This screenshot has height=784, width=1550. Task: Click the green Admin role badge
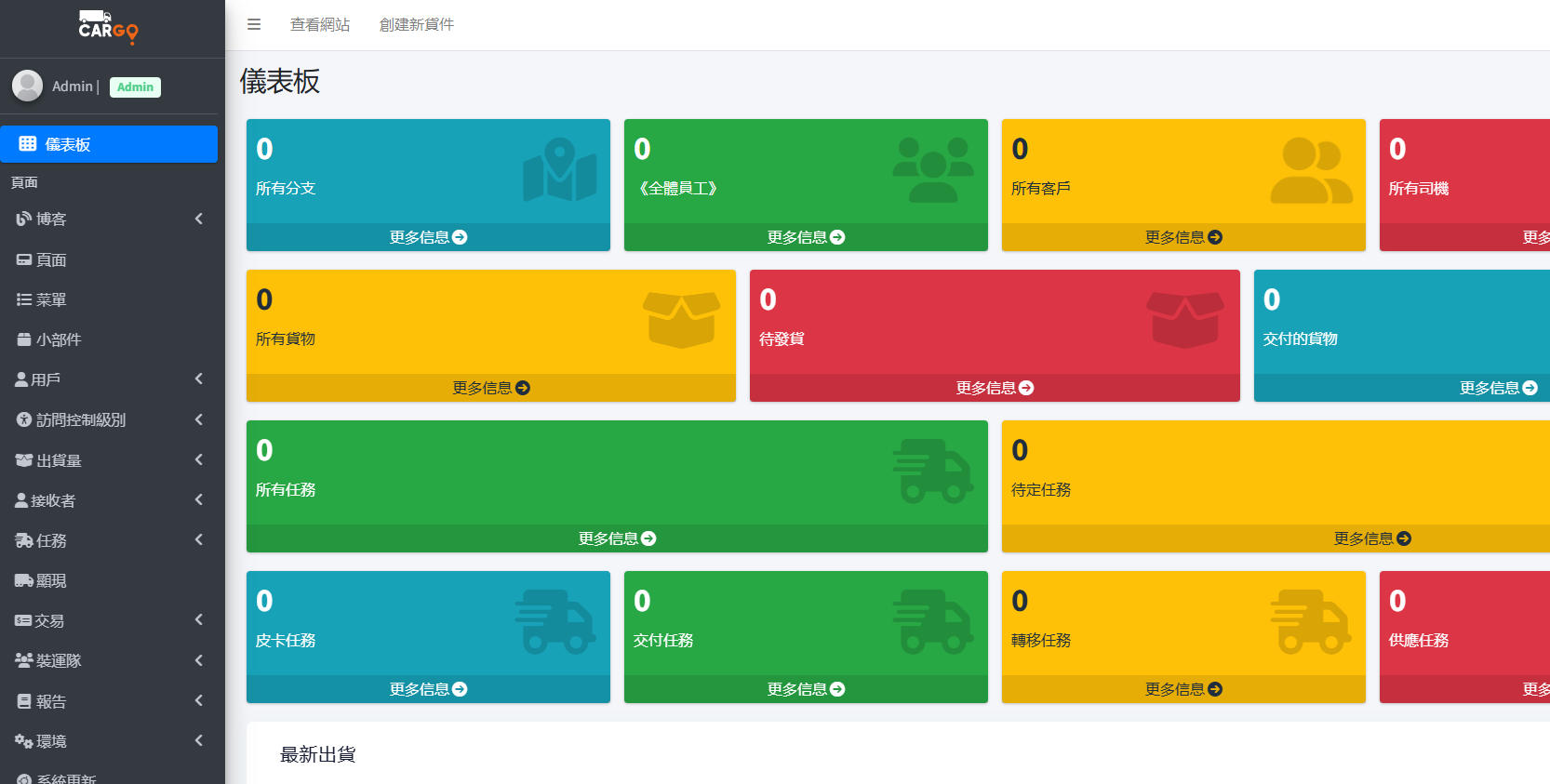135,87
